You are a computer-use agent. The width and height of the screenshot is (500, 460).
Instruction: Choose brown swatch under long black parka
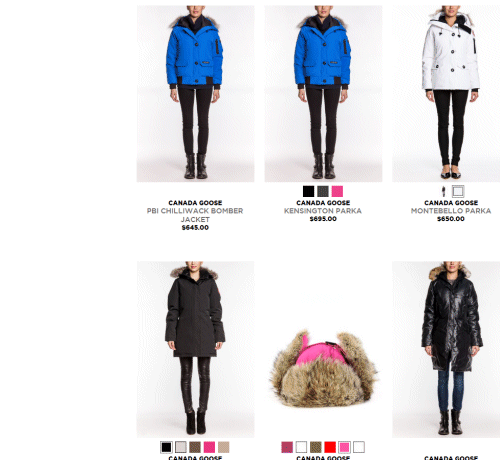[195, 447]
